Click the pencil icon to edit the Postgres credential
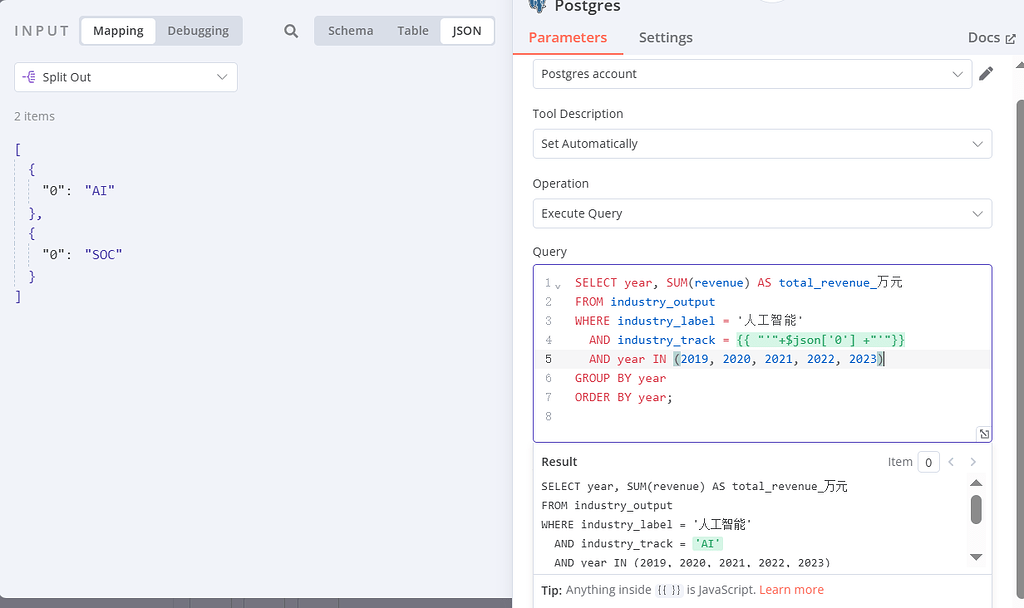The width and height of the screenshot is (1024, 608). pos(988,73)
